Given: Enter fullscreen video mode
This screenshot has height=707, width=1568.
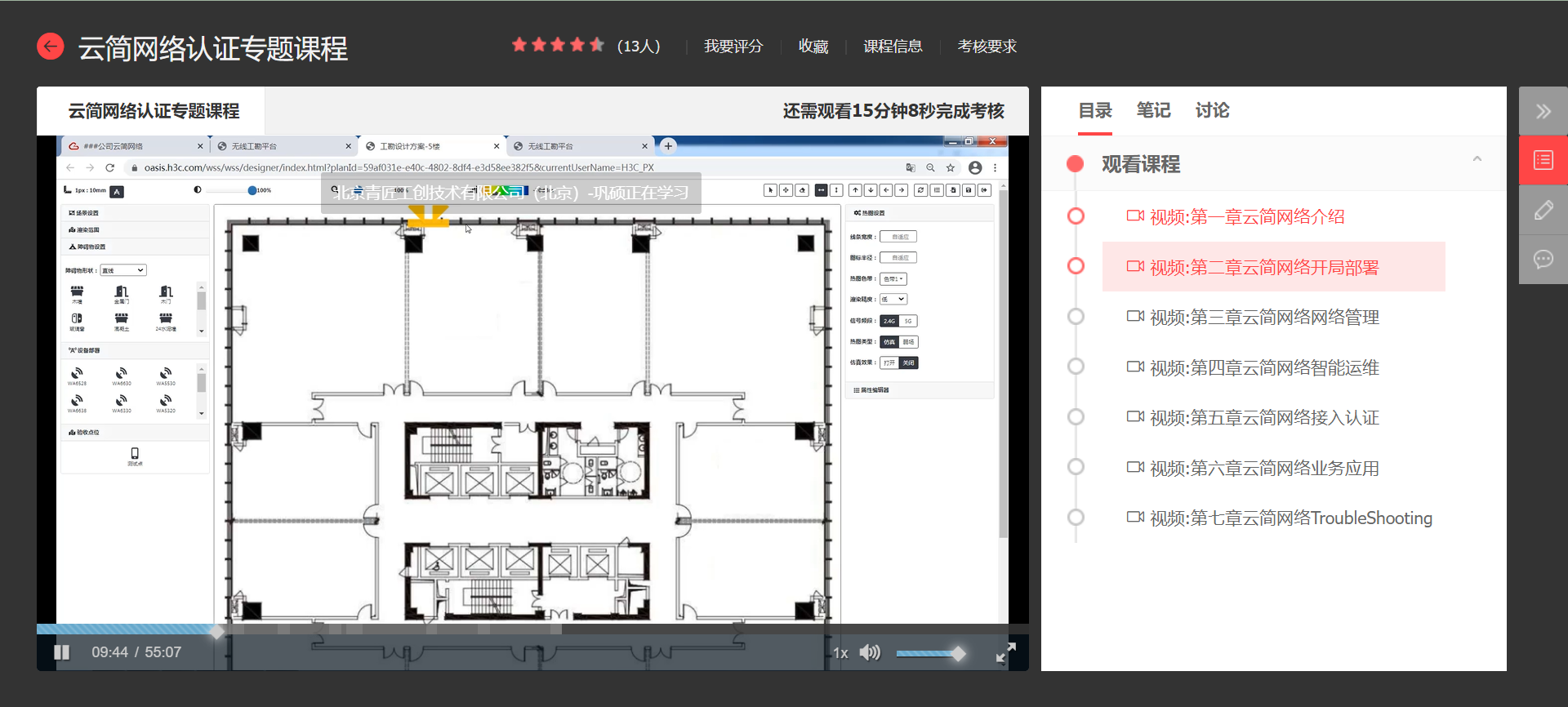Looking at the screenshot, I should [x=1005, y=652].
